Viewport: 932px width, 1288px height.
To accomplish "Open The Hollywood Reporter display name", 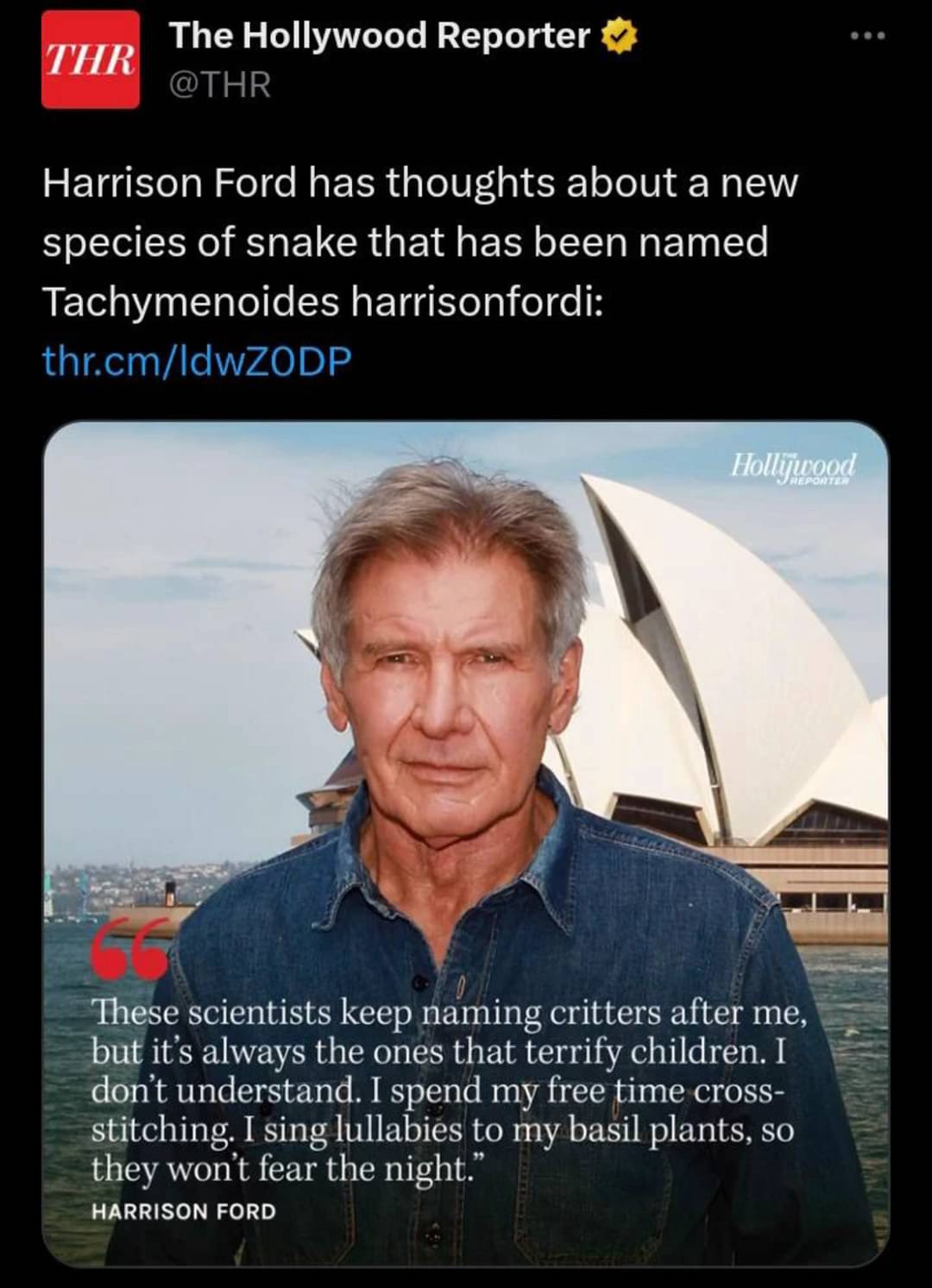I will [x=380, y=35].
